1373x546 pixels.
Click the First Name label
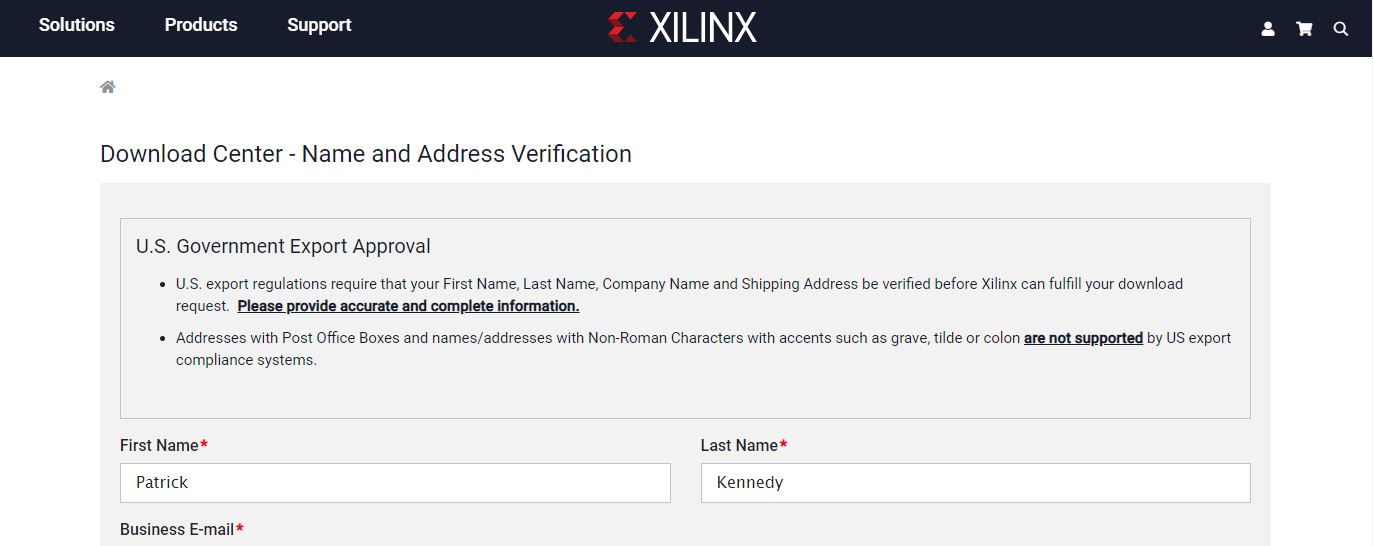tap(159, 445)
